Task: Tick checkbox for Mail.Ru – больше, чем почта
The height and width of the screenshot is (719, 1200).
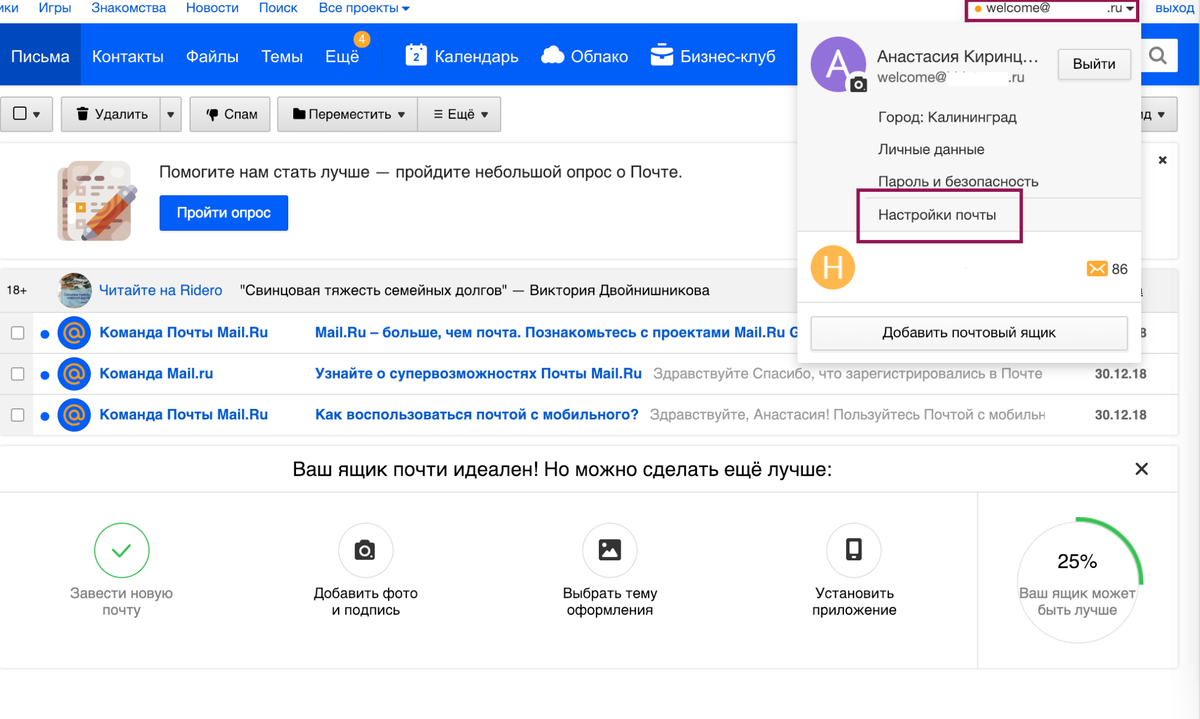Action: (x=17, y=333)
